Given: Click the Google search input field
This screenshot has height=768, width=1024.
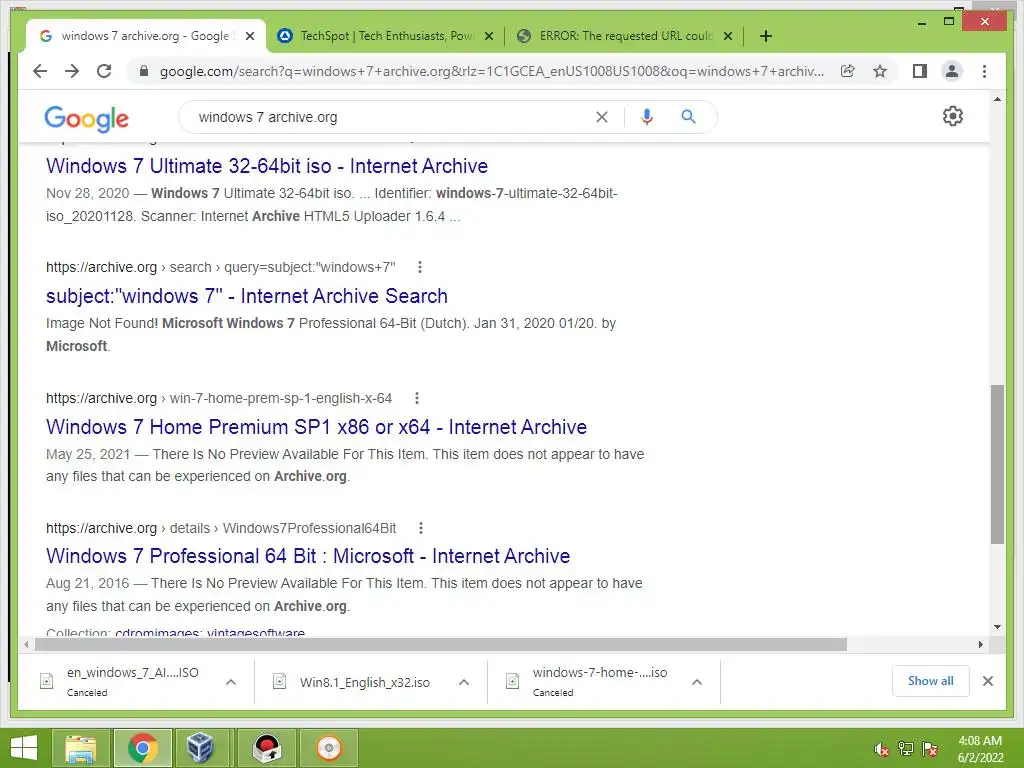Looking at the screenshot, I should (392, 117).
